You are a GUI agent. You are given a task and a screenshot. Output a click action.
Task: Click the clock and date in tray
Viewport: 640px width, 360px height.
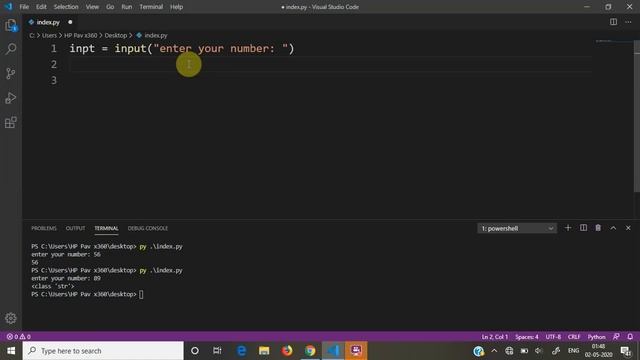(598, 351)
